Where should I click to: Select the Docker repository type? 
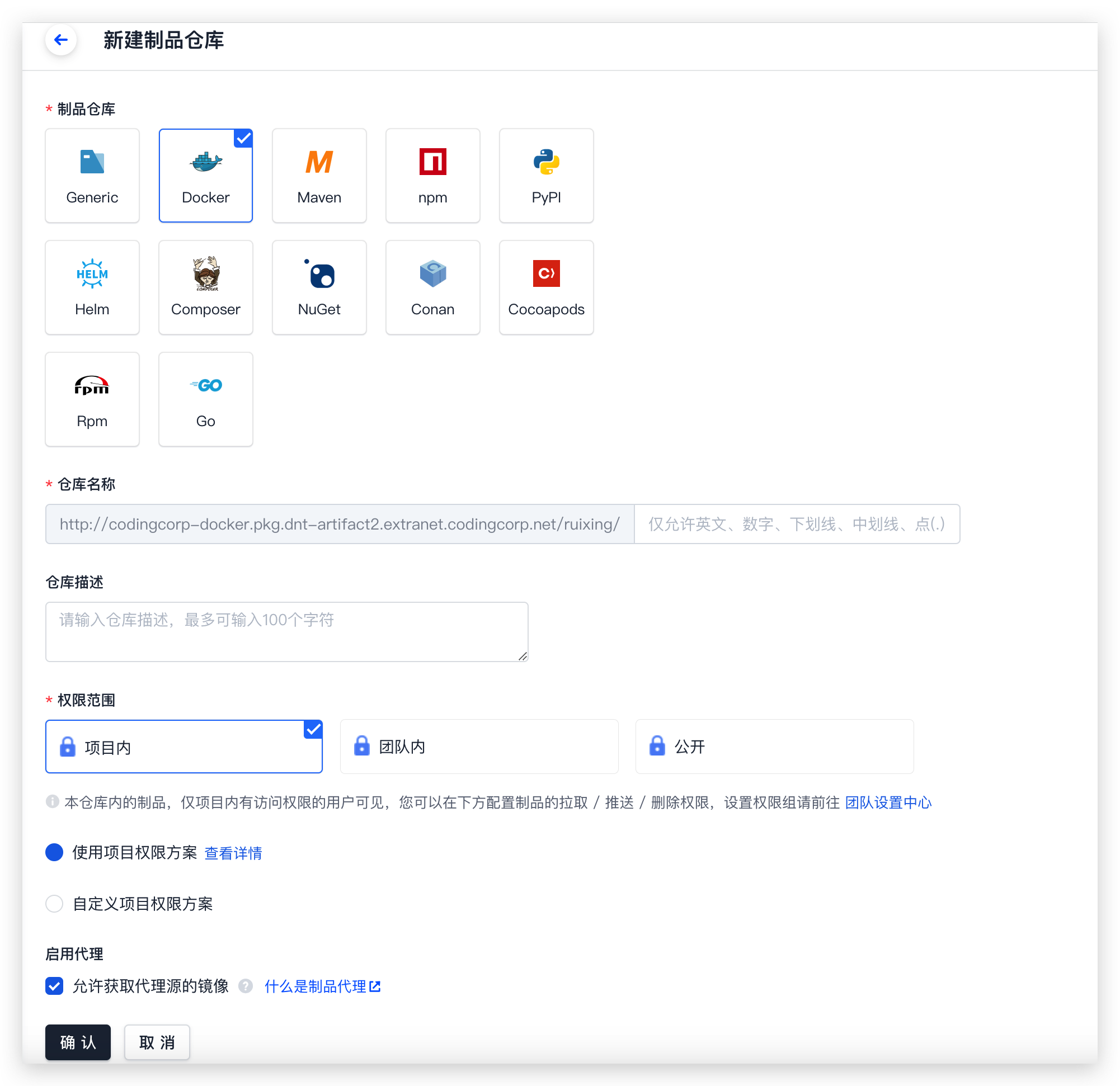(x=206, y=176)
